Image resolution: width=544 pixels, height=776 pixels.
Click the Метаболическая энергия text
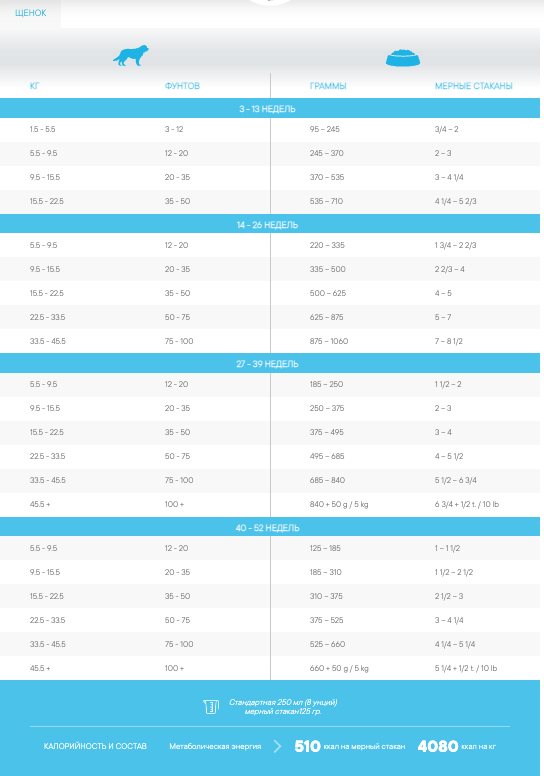[215, 746]
